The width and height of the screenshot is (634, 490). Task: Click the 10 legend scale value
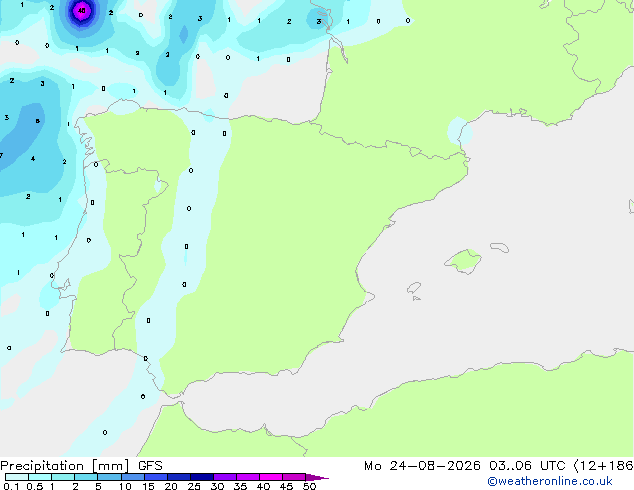pyautogui.click(x=125, y=486)
